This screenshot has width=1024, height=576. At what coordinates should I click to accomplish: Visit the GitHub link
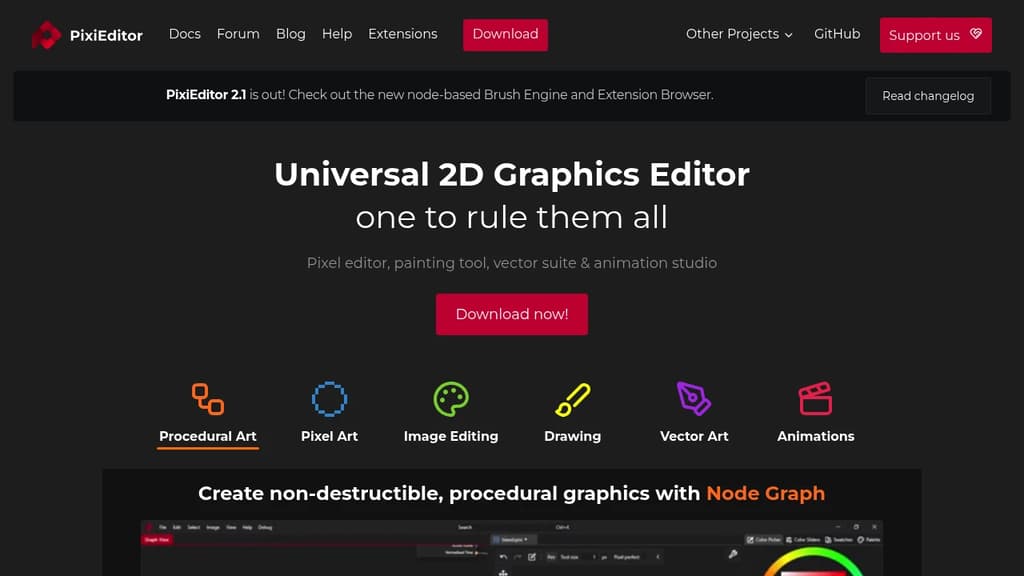837,34
